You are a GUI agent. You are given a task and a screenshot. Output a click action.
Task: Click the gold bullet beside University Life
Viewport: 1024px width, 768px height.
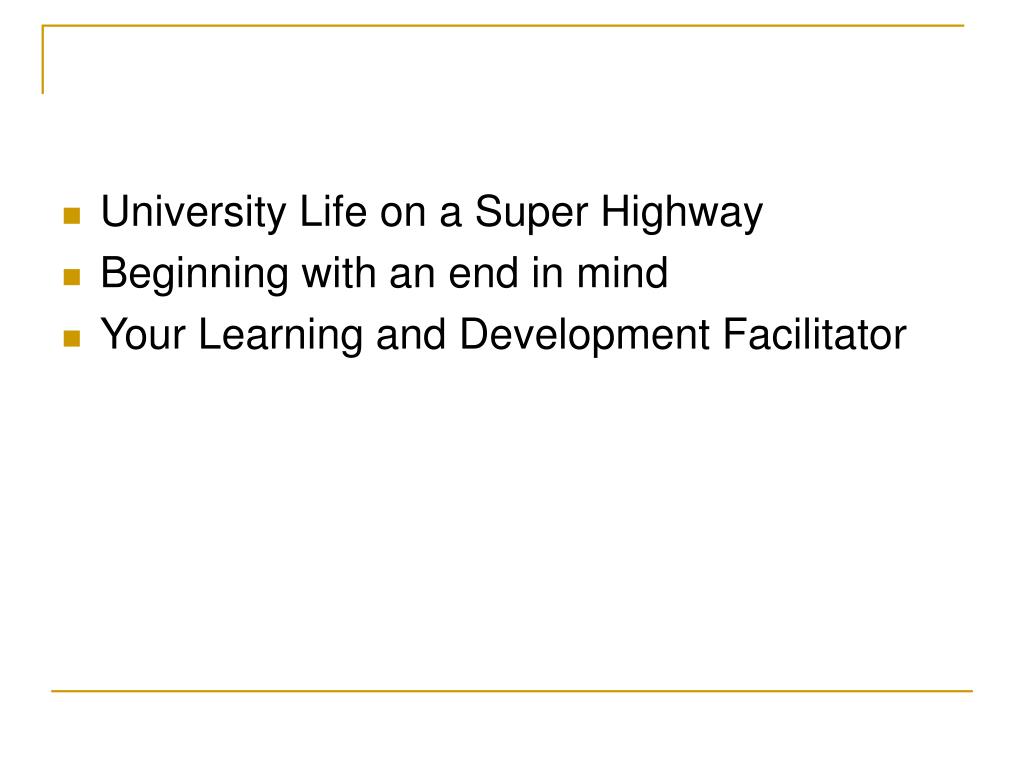click(x=72, y=216)
